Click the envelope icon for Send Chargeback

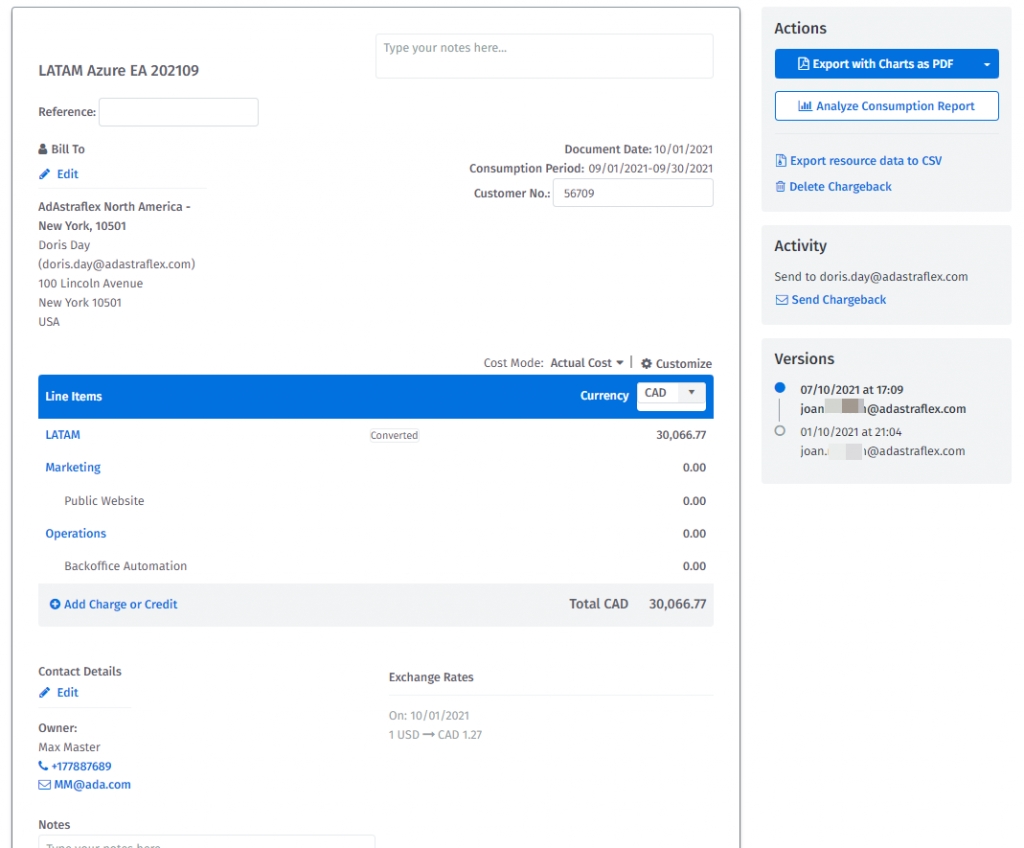click(x=781, y=300)
